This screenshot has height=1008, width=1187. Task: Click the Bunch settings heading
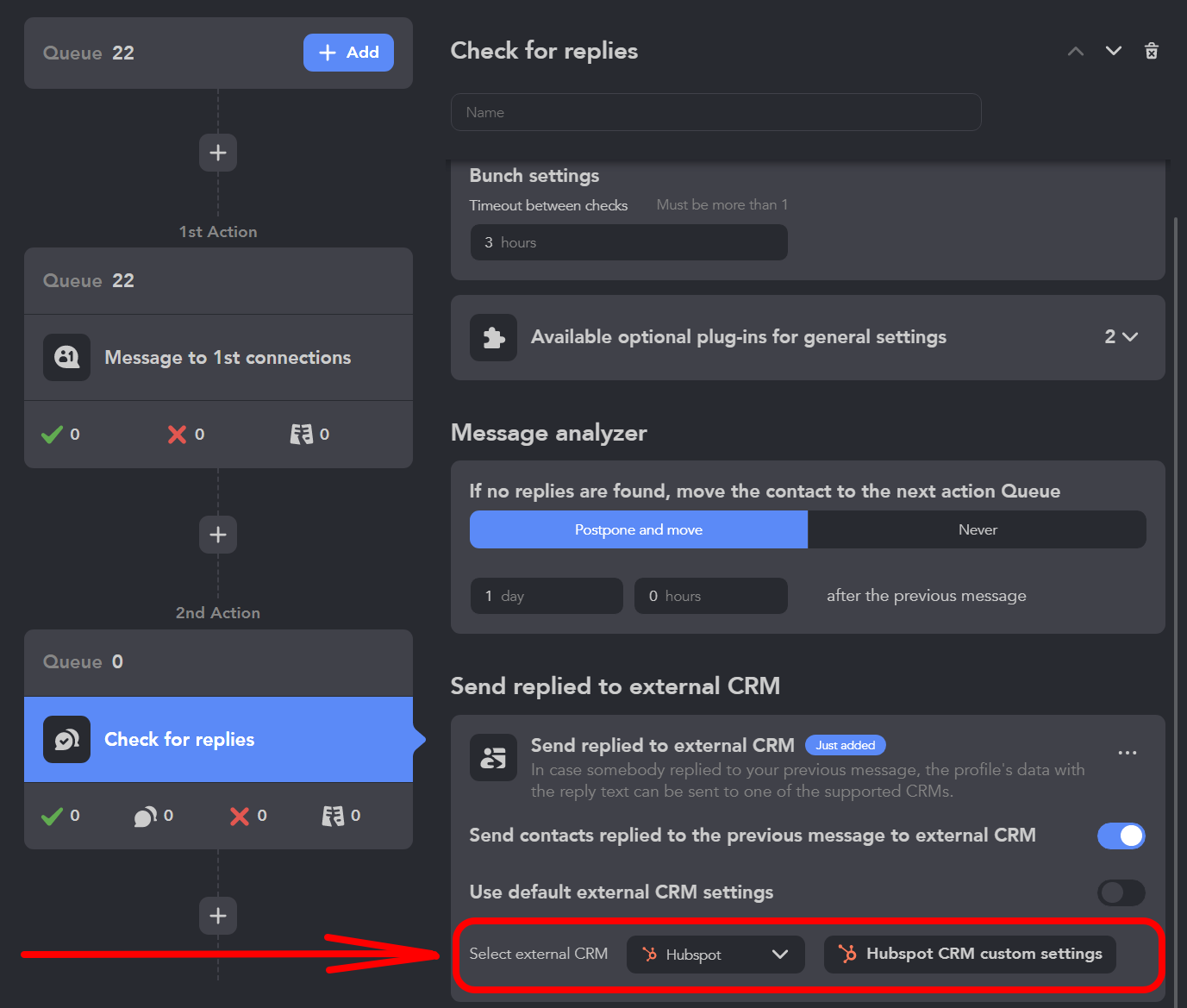(x=534, y=175)
